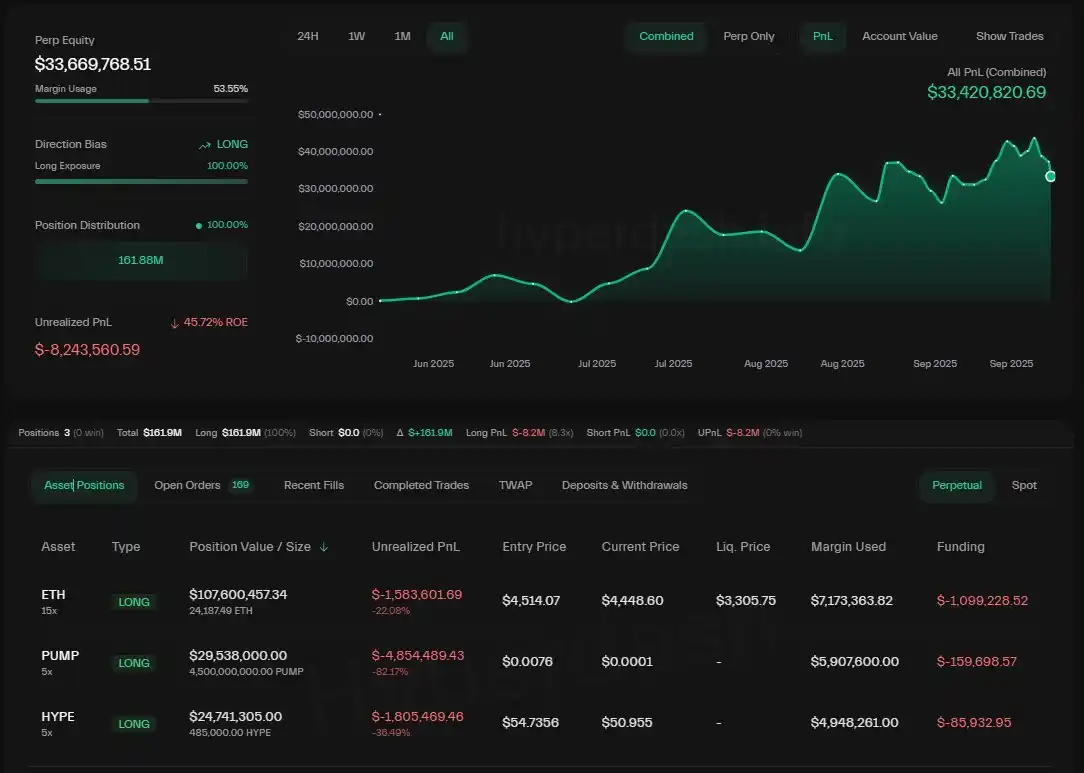Image resolution: width=1084 pixels, height=773 pixels.
Task: Click the LONG badge in the ETH row
Action: [134, 602]
